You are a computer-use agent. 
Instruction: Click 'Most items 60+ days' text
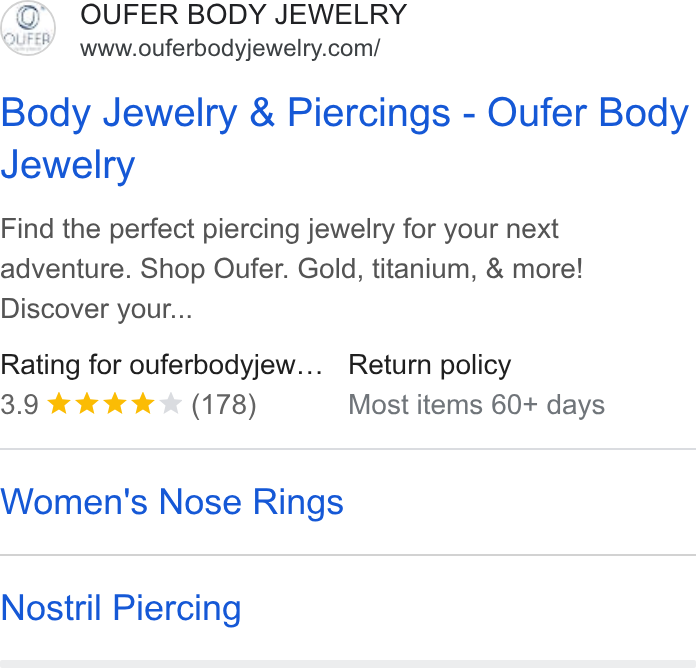pyautogui.click(x=477, y=405)
